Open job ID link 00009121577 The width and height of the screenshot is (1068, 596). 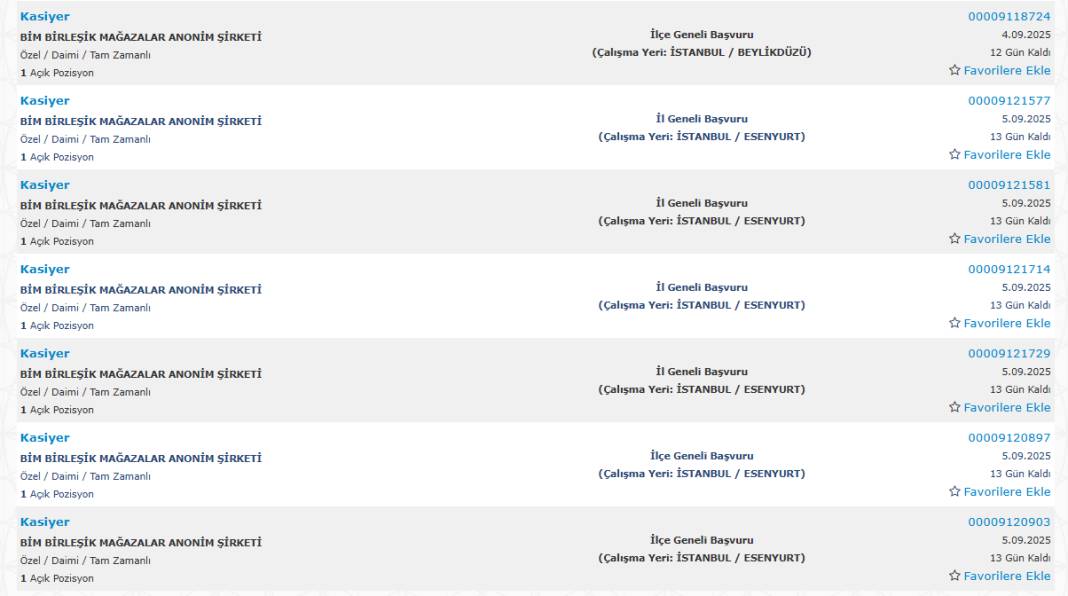tap(1009, 100)
